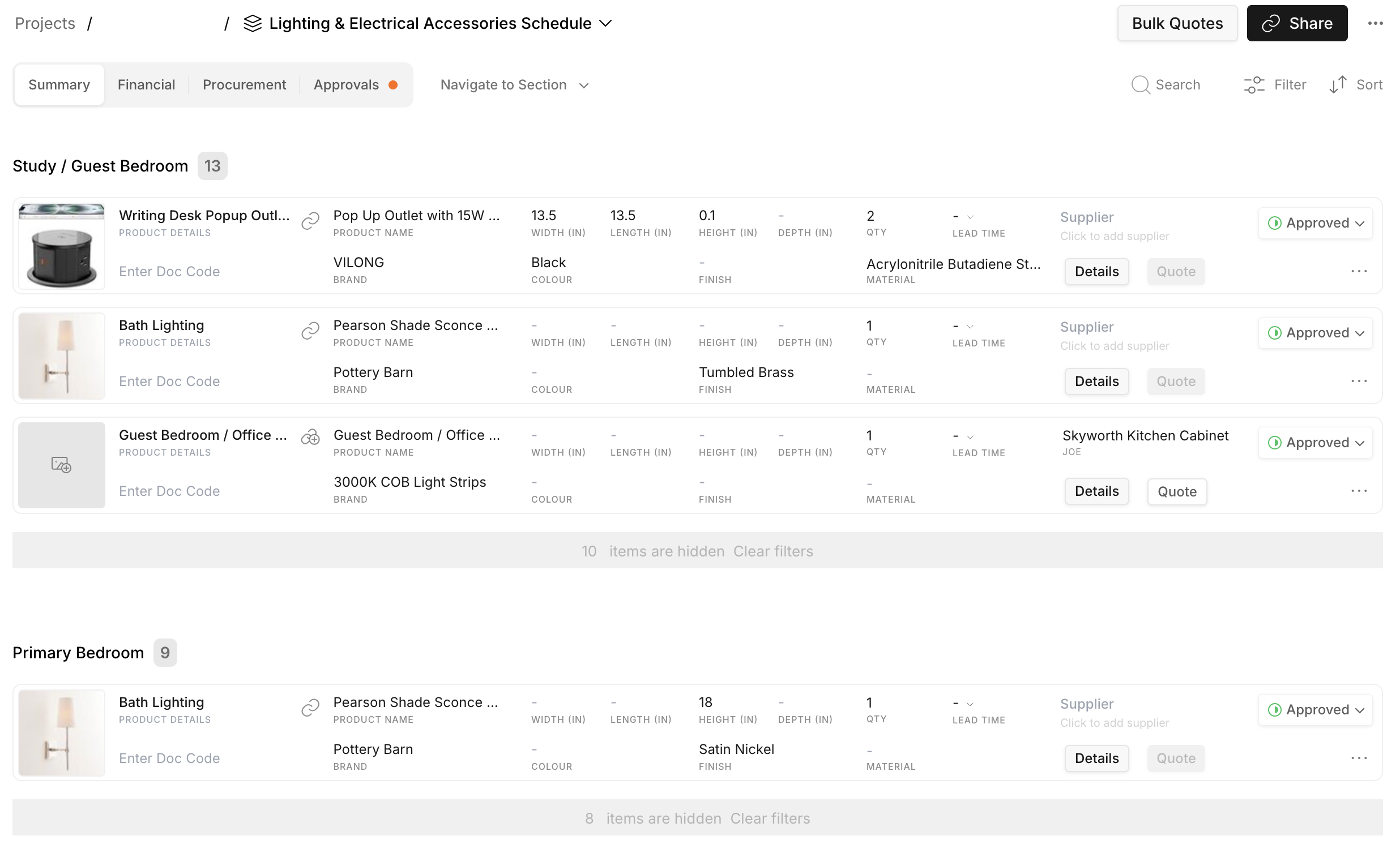This screenshot has width=1400, height=857.
Task: Expand the Lighting & Electrical Accessories Schedule title dropdown
Action: coord(605,23)
